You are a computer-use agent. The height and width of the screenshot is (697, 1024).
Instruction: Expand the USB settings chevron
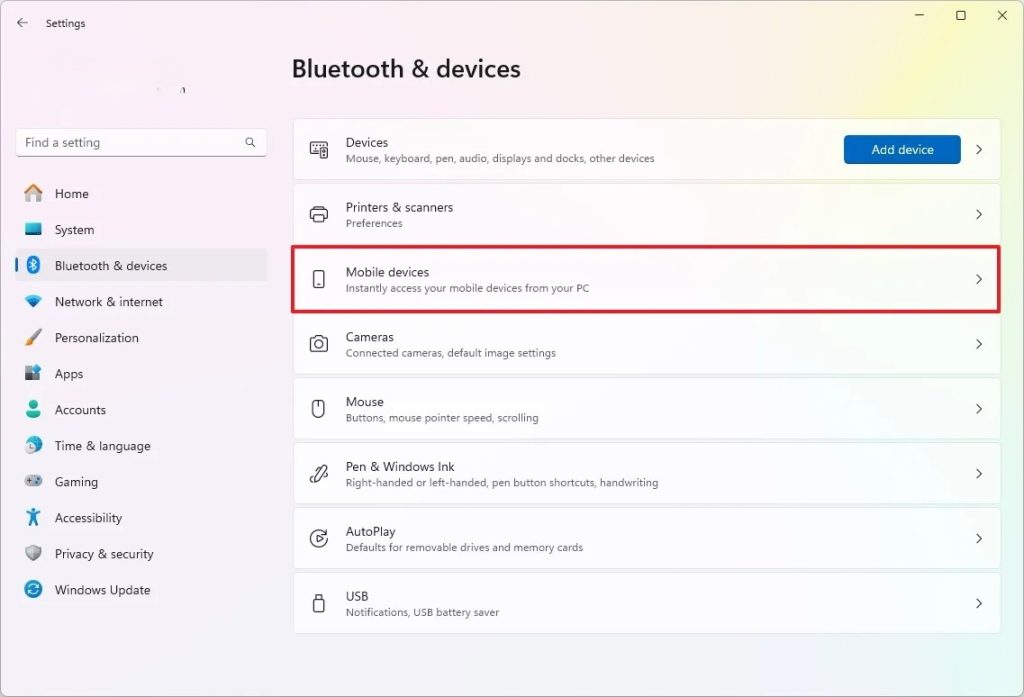(979, 603)
